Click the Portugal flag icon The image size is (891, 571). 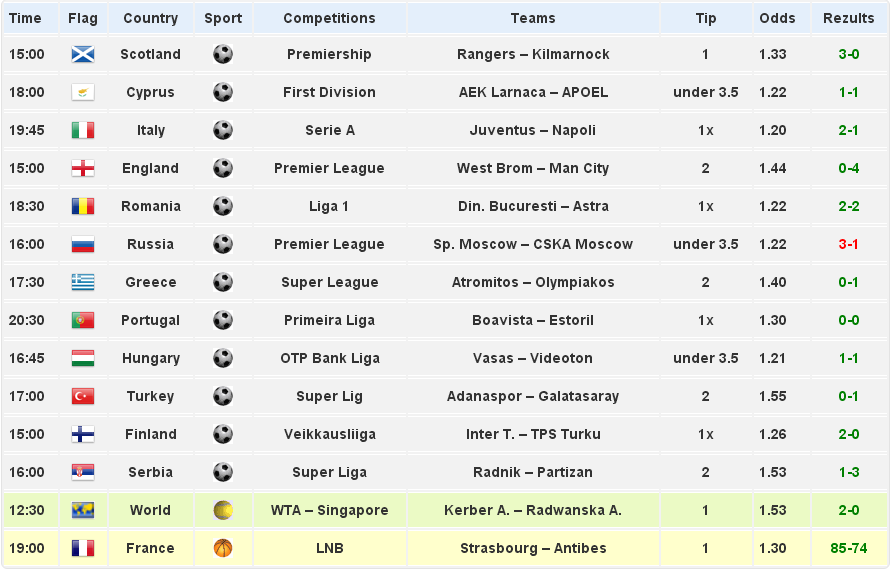83,320
